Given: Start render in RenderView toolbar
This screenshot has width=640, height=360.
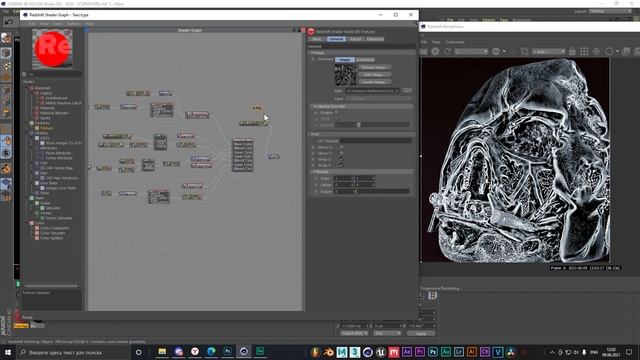Looking at the screenshot, I should [423, 51].
